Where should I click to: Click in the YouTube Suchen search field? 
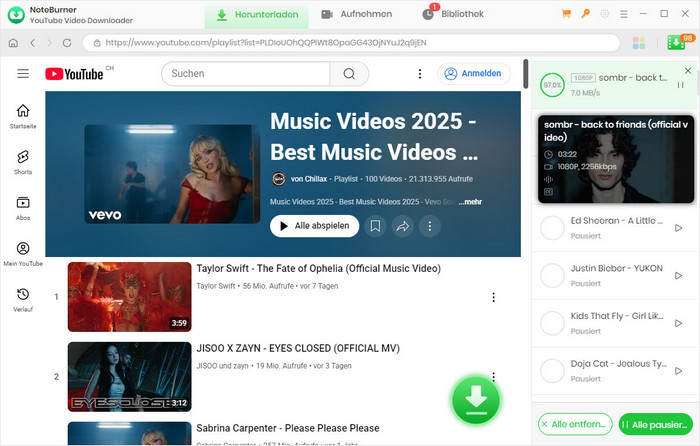[x=245, y=74]
